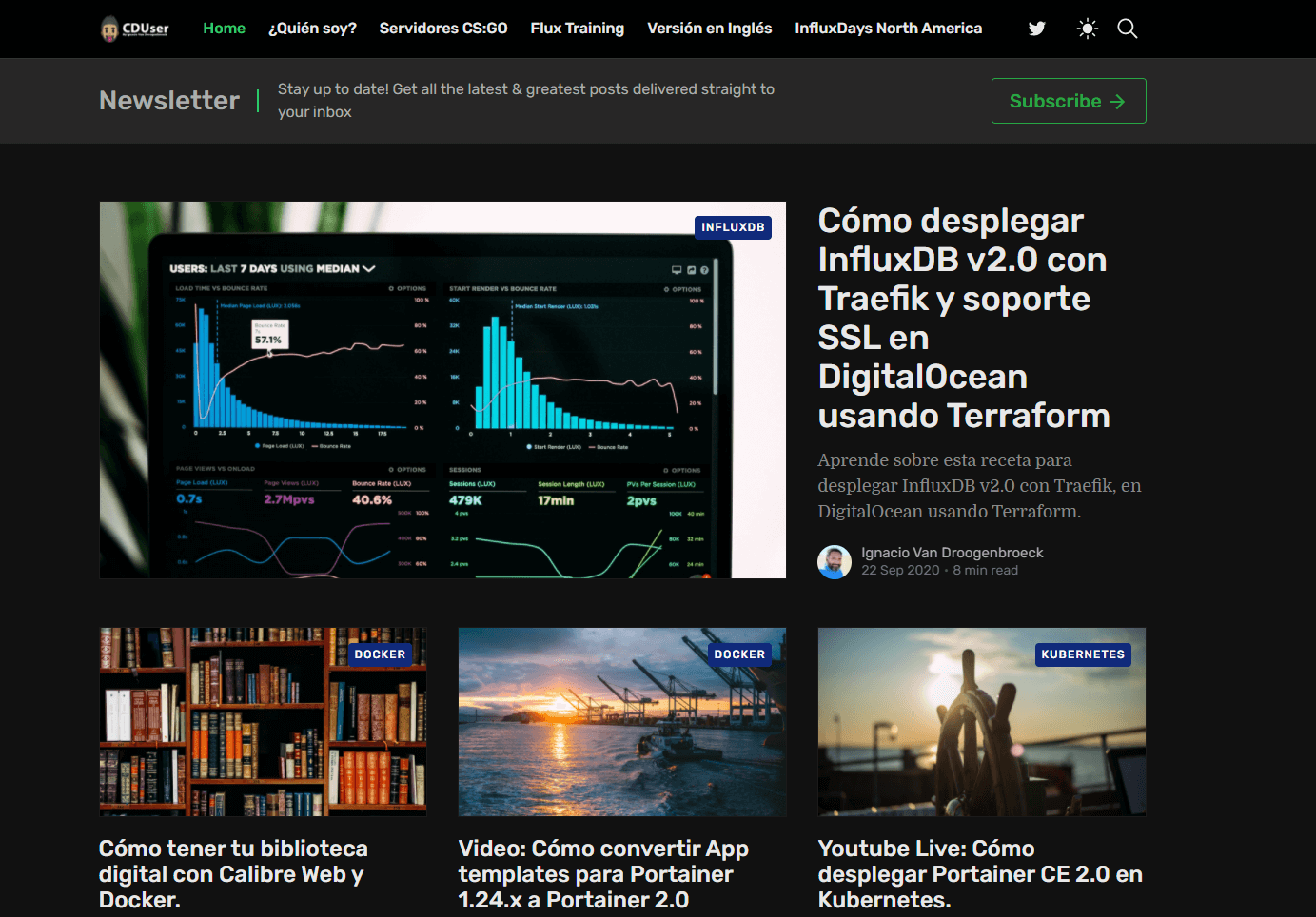Open Versión en Inglés menu item
The height and width of the screenshot is (917, 1316).
(710, 29)
